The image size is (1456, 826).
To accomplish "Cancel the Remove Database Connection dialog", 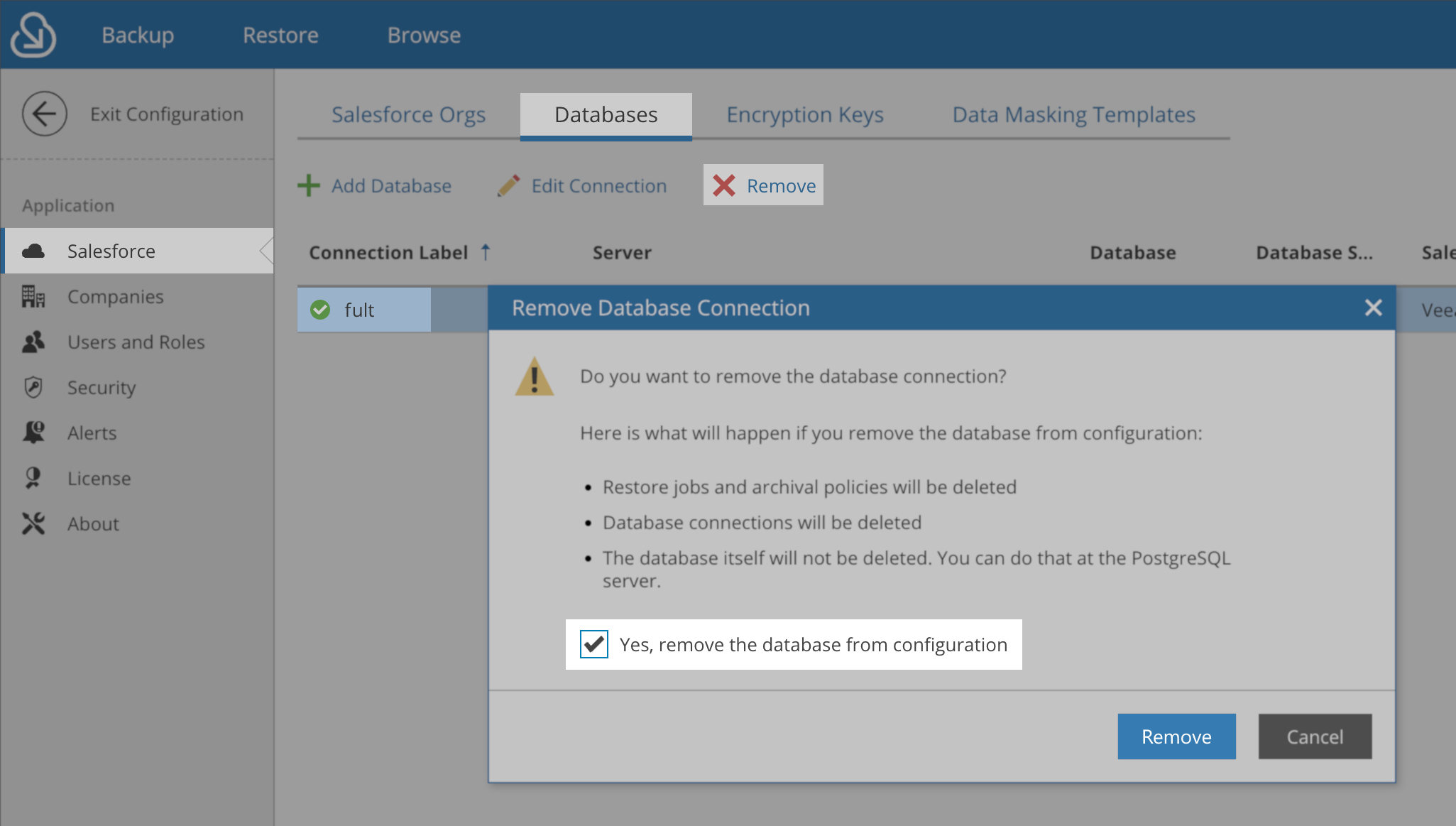I will click(1314, 737).
